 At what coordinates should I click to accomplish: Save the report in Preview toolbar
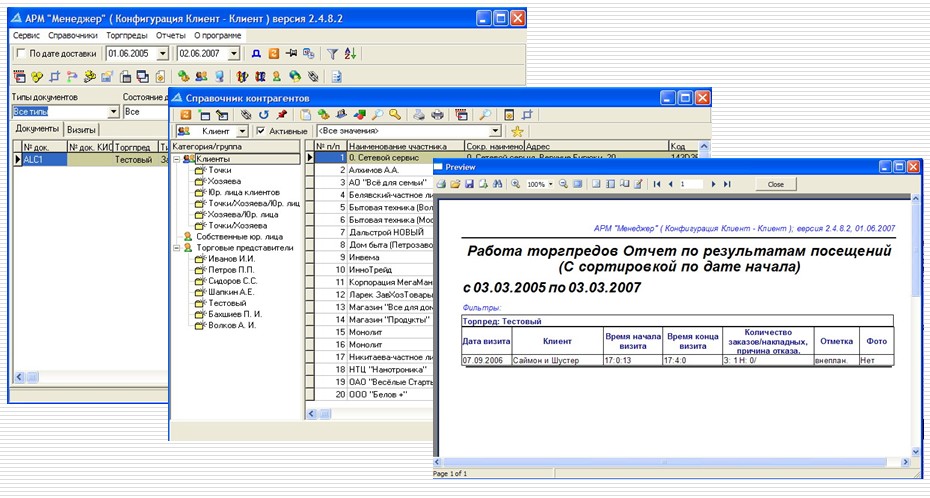click(469, 184)
